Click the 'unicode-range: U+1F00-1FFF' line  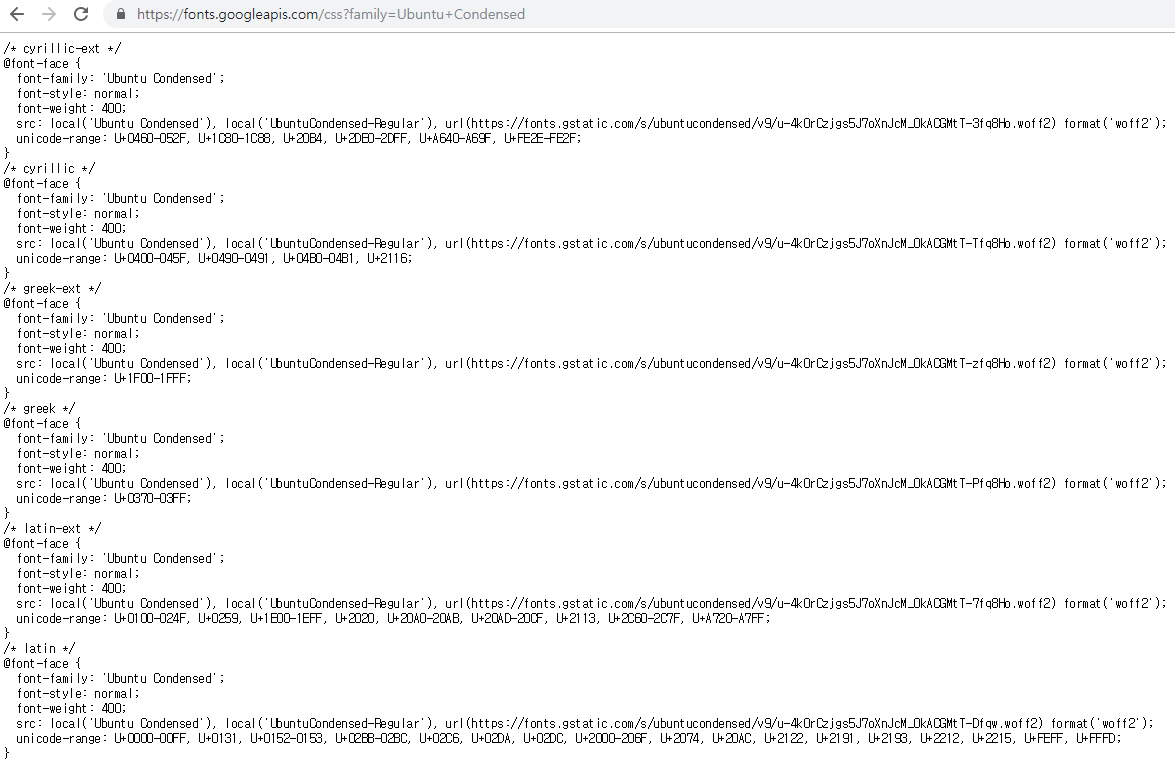(104, 378)
